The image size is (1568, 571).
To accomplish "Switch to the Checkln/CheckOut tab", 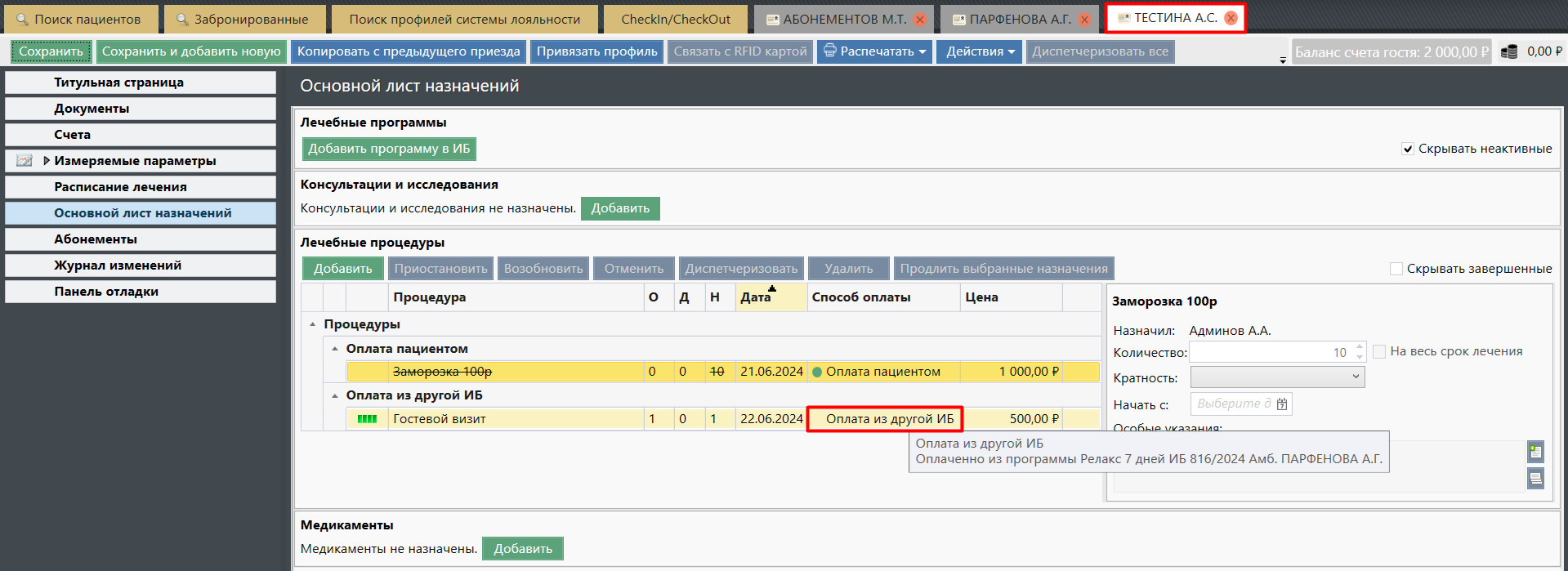I will pyautogui.click(x=675, y=20).
